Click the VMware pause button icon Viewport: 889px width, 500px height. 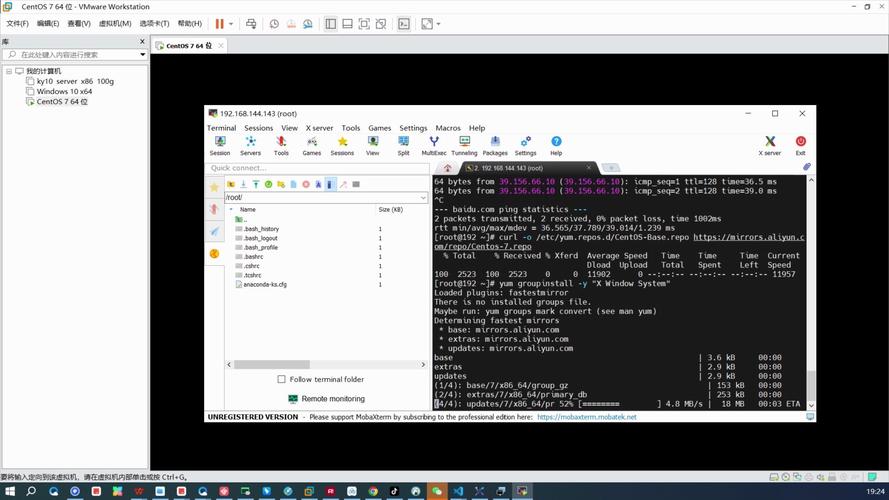click(x=219, y=24)
